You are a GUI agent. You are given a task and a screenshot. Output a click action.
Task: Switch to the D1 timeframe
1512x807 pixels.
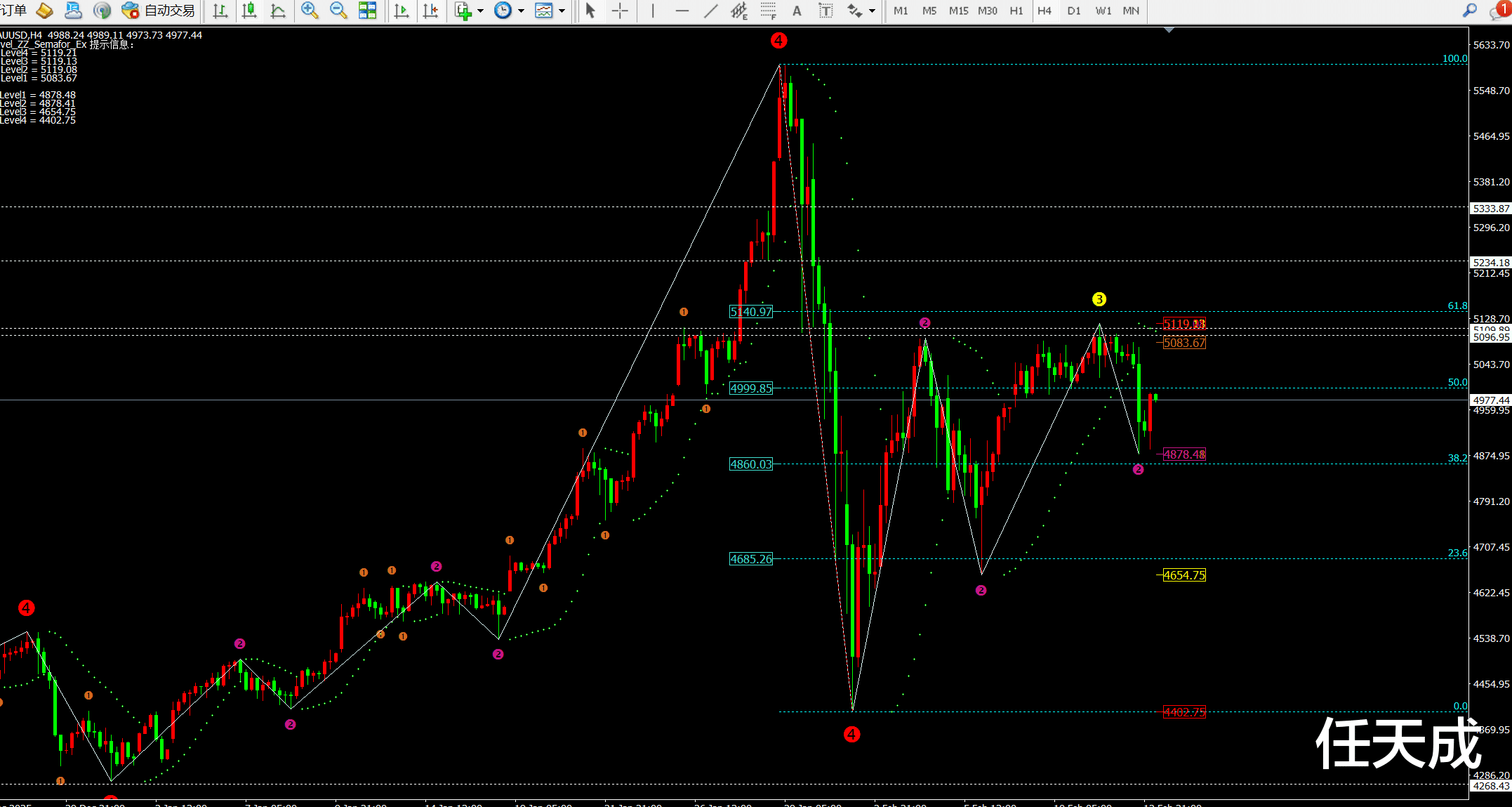click(x=1073, y=11)
